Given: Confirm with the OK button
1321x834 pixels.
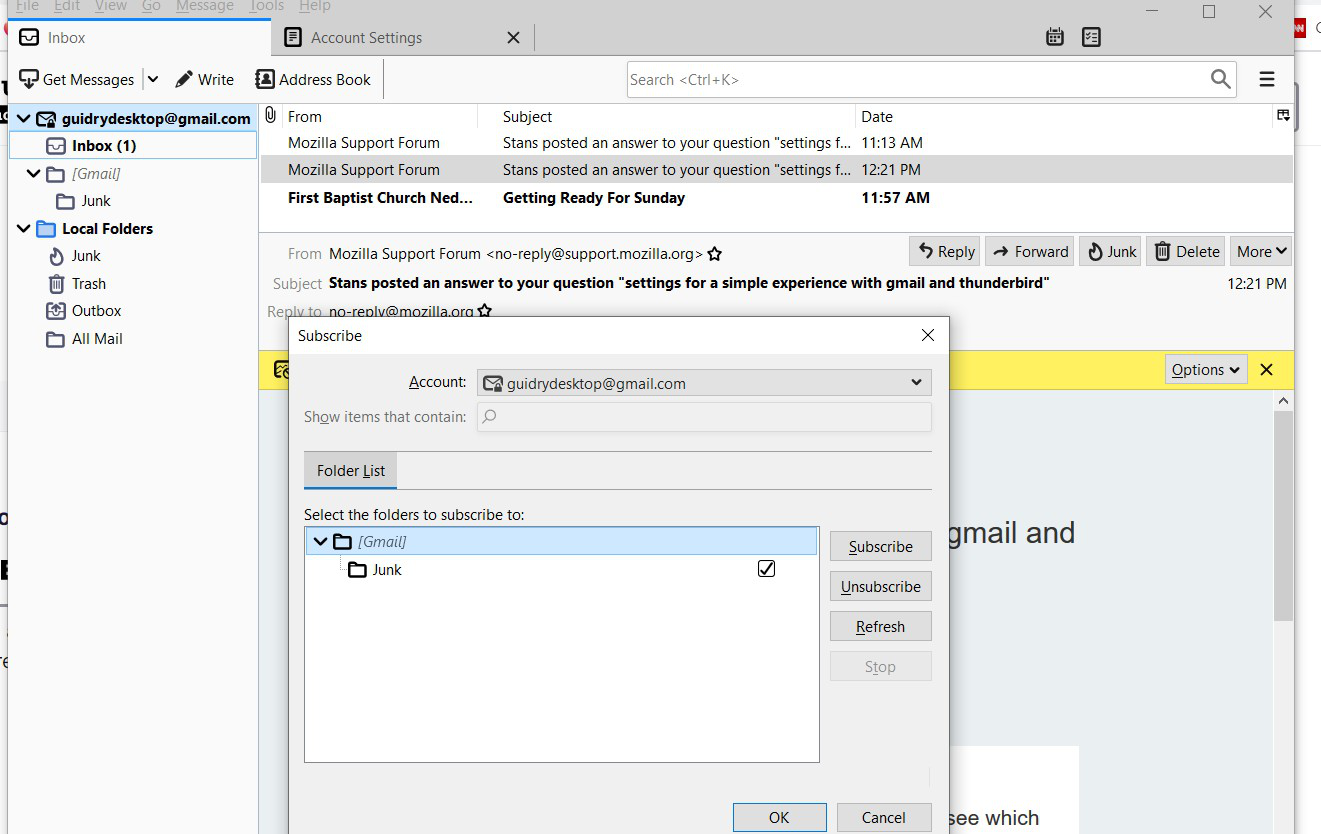Looking at the screenshot, I should [779, 817].
